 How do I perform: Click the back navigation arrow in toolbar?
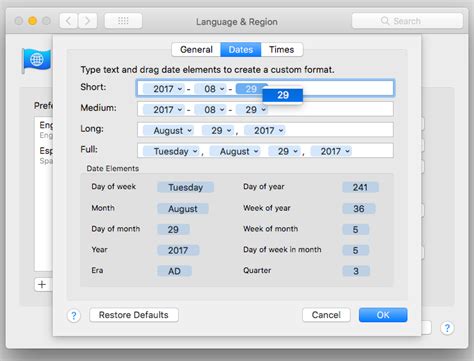69,21
